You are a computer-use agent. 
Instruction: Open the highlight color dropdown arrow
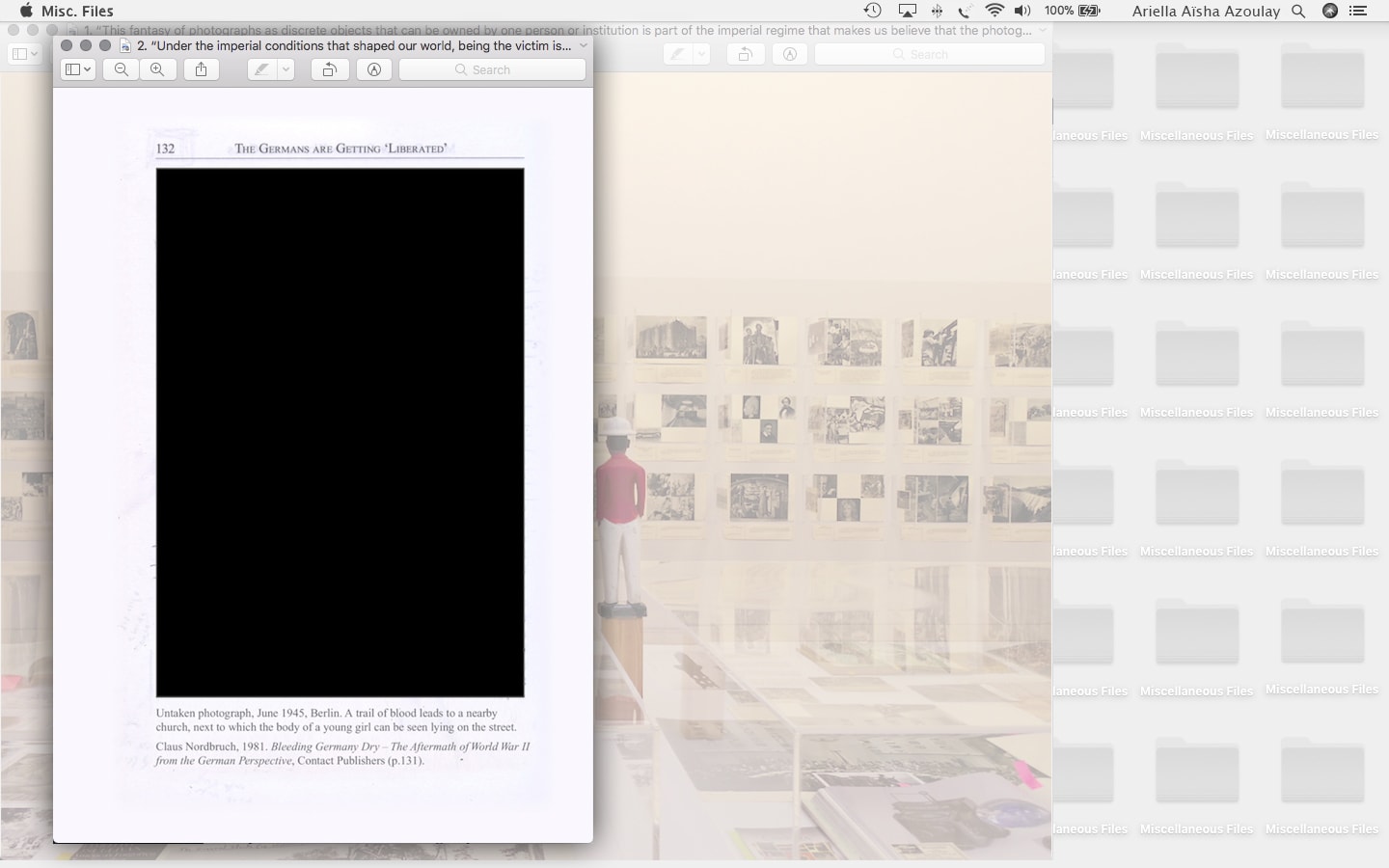coord(286,69)
